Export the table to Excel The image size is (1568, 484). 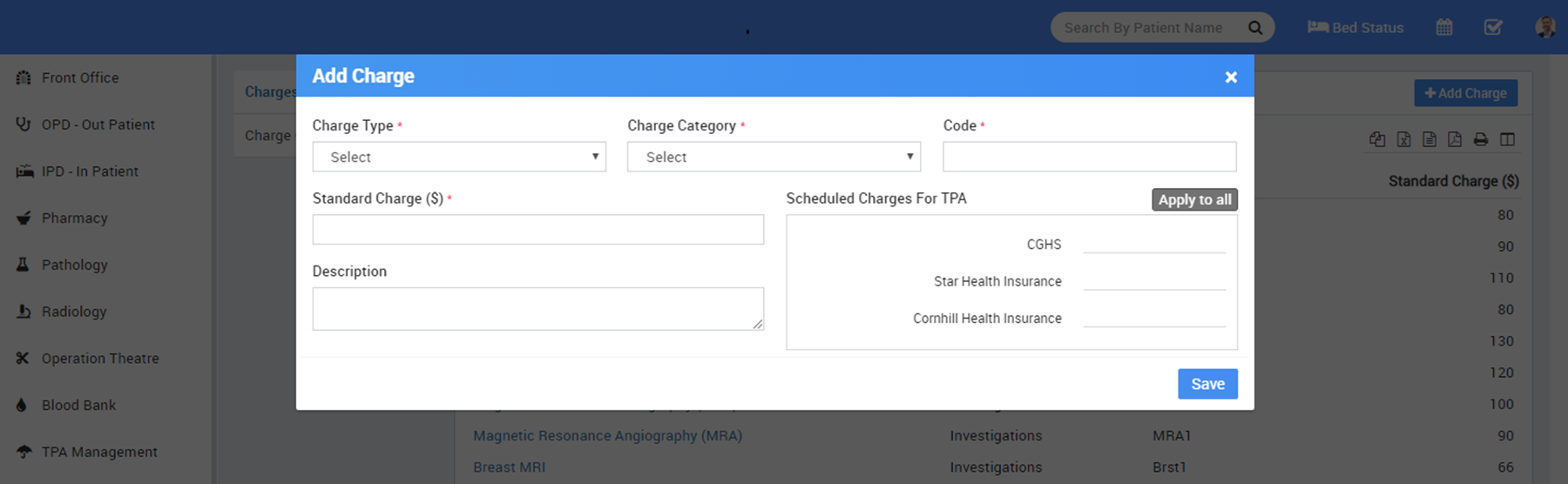coord(1403,139)
